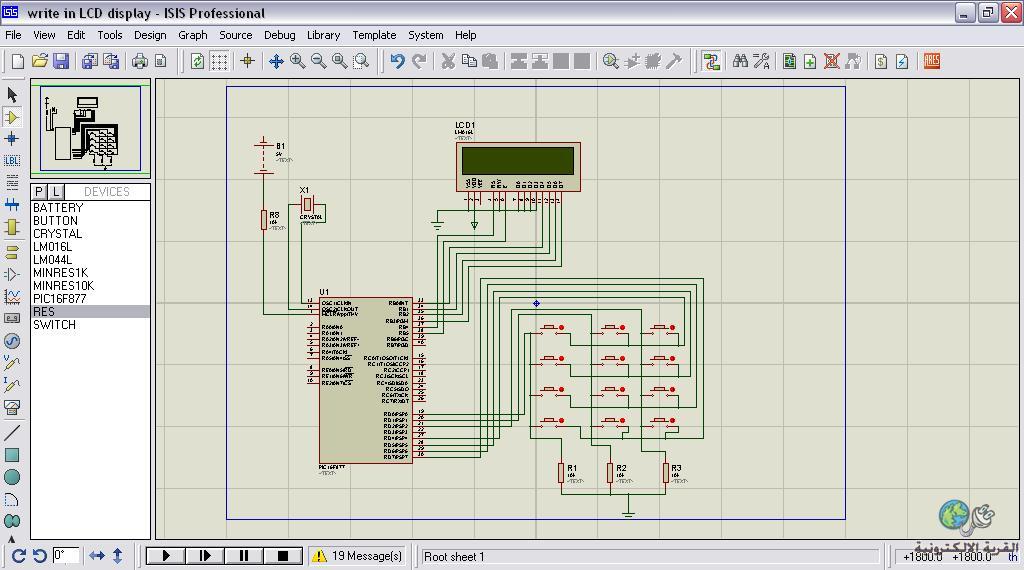The height and width of the screenshot is (570, 1024).
Task: Select 2D graphics line tool
Action: click(12, 432)
